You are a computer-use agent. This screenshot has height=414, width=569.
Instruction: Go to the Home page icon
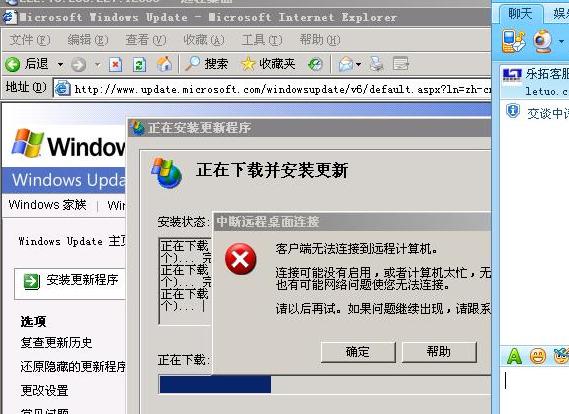coord(164,64)
